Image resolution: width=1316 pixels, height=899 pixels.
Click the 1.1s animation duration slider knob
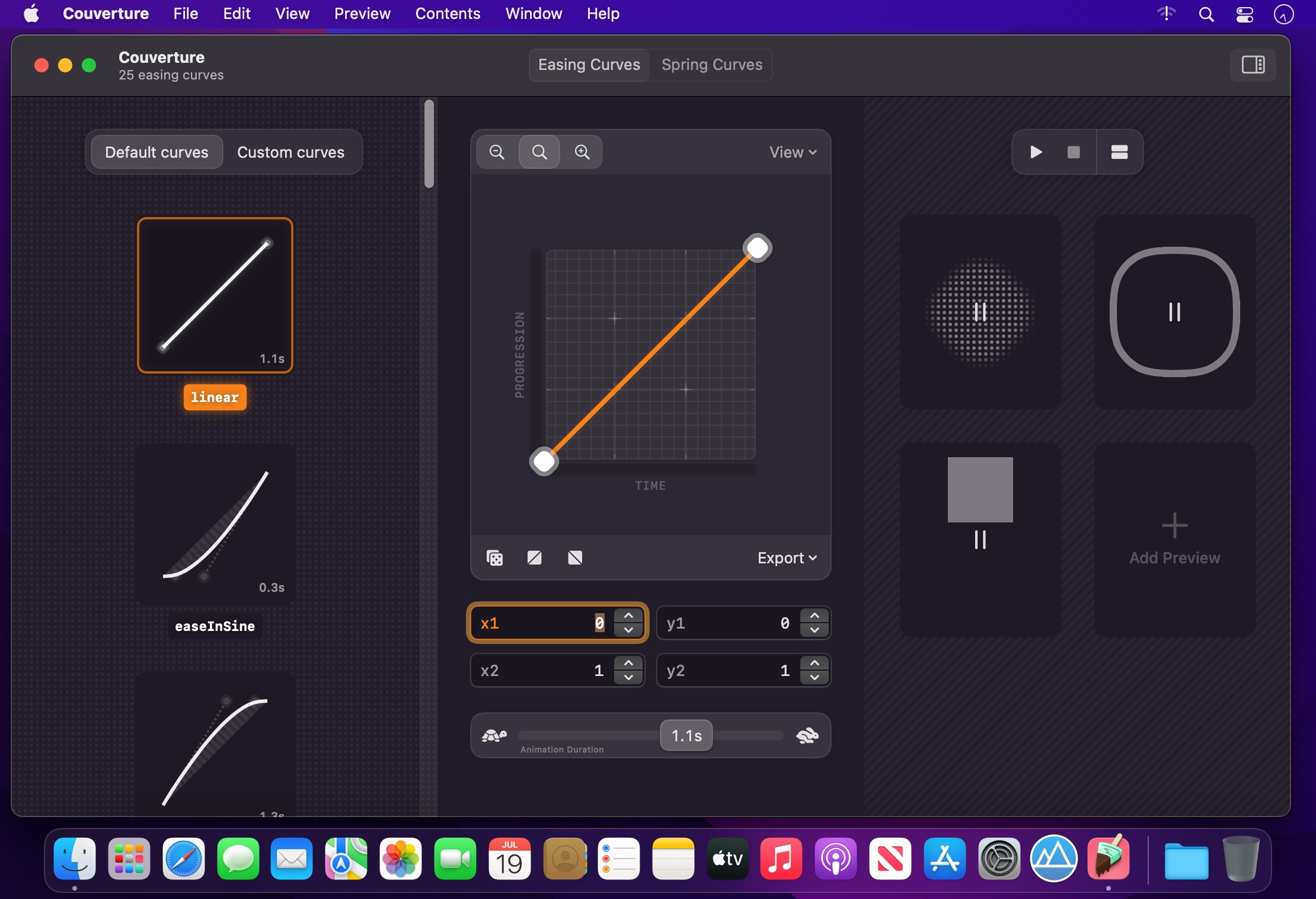click(686, 736)
